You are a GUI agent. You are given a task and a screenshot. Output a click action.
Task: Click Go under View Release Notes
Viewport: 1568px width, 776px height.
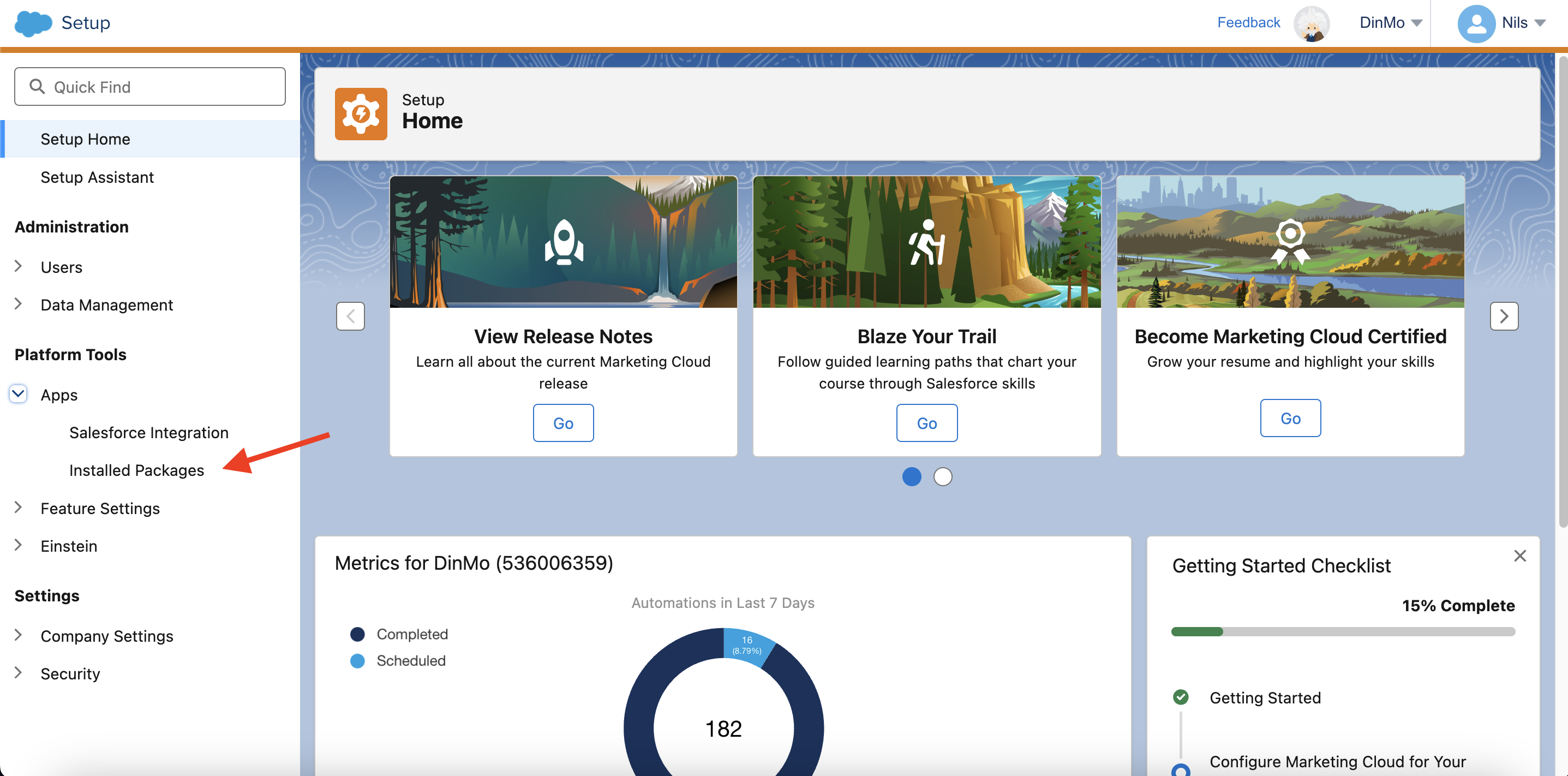tap(563, 423)
